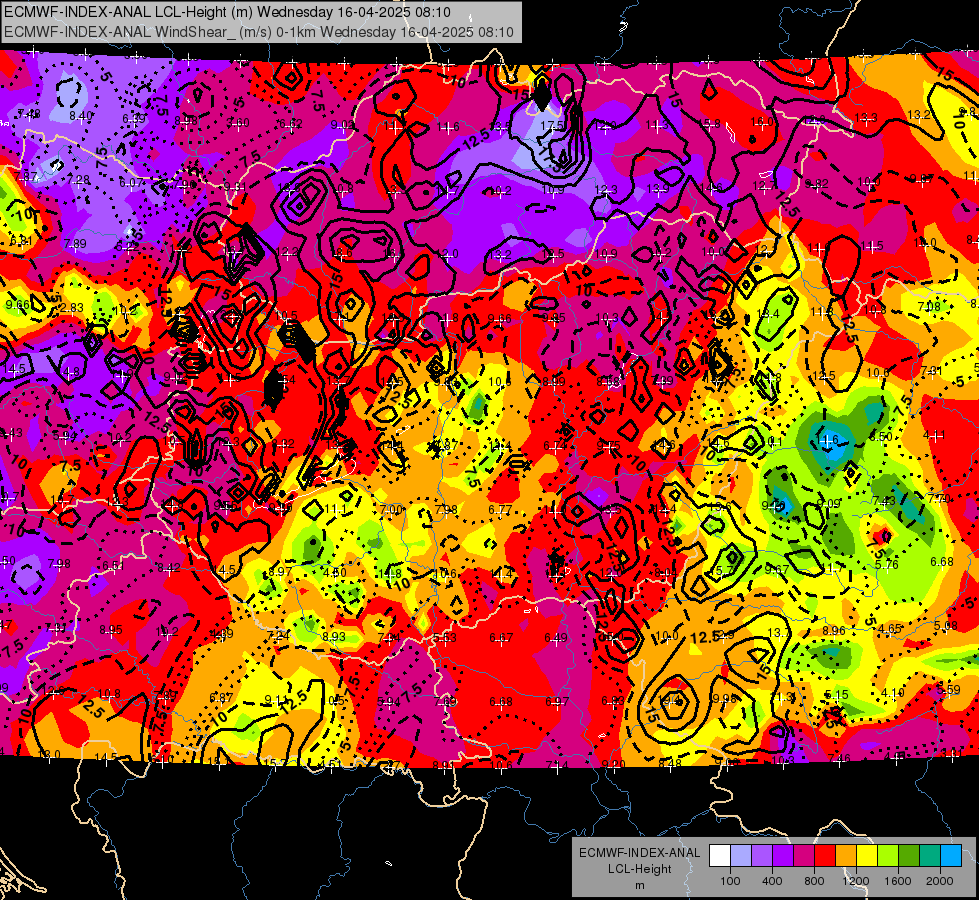
Task: Click the pale lavender legend swatch
Action: tap(741, 856)
